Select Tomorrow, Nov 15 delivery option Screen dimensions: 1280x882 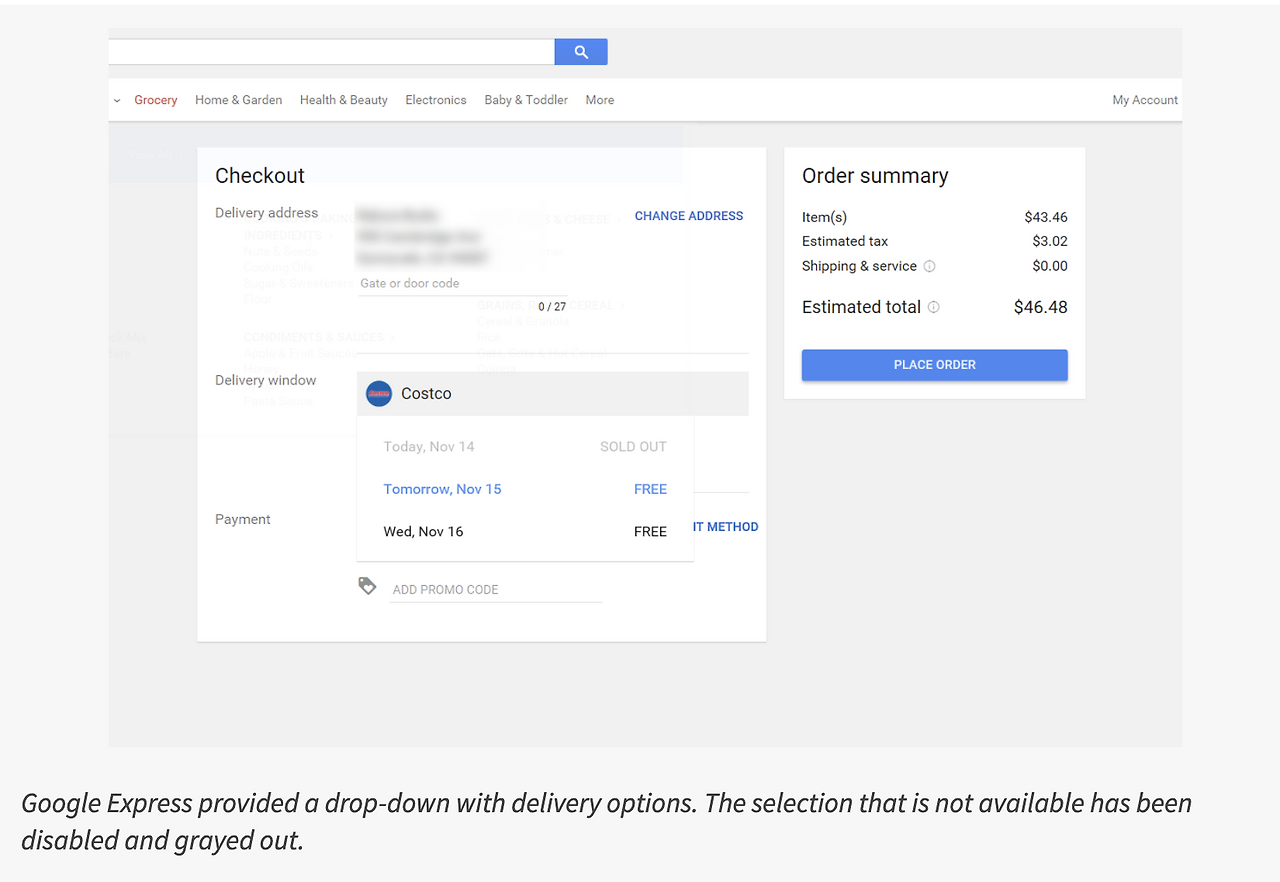click(x=442, y=489)
